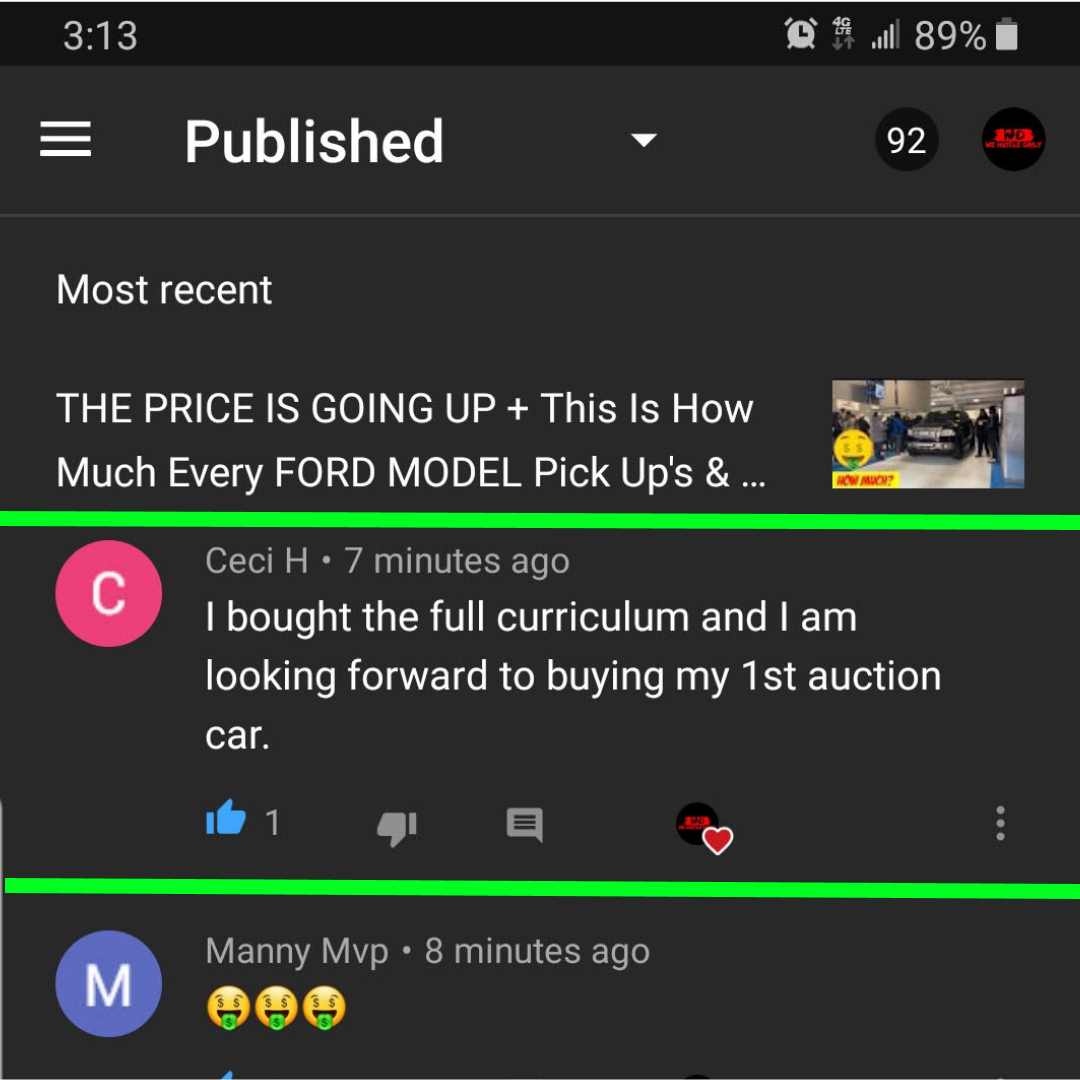Open the Ceci H commenter name

(x=257, y=561)
